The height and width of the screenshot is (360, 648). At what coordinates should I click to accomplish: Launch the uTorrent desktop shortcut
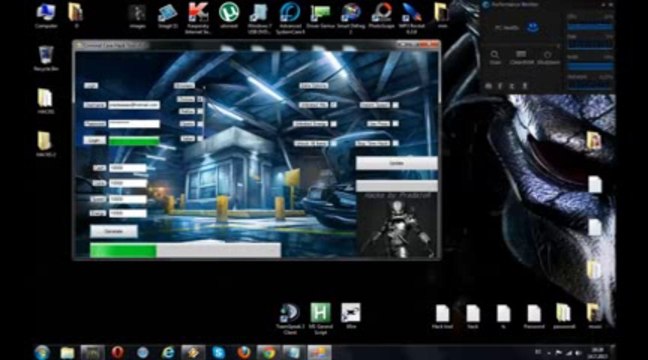229,15
